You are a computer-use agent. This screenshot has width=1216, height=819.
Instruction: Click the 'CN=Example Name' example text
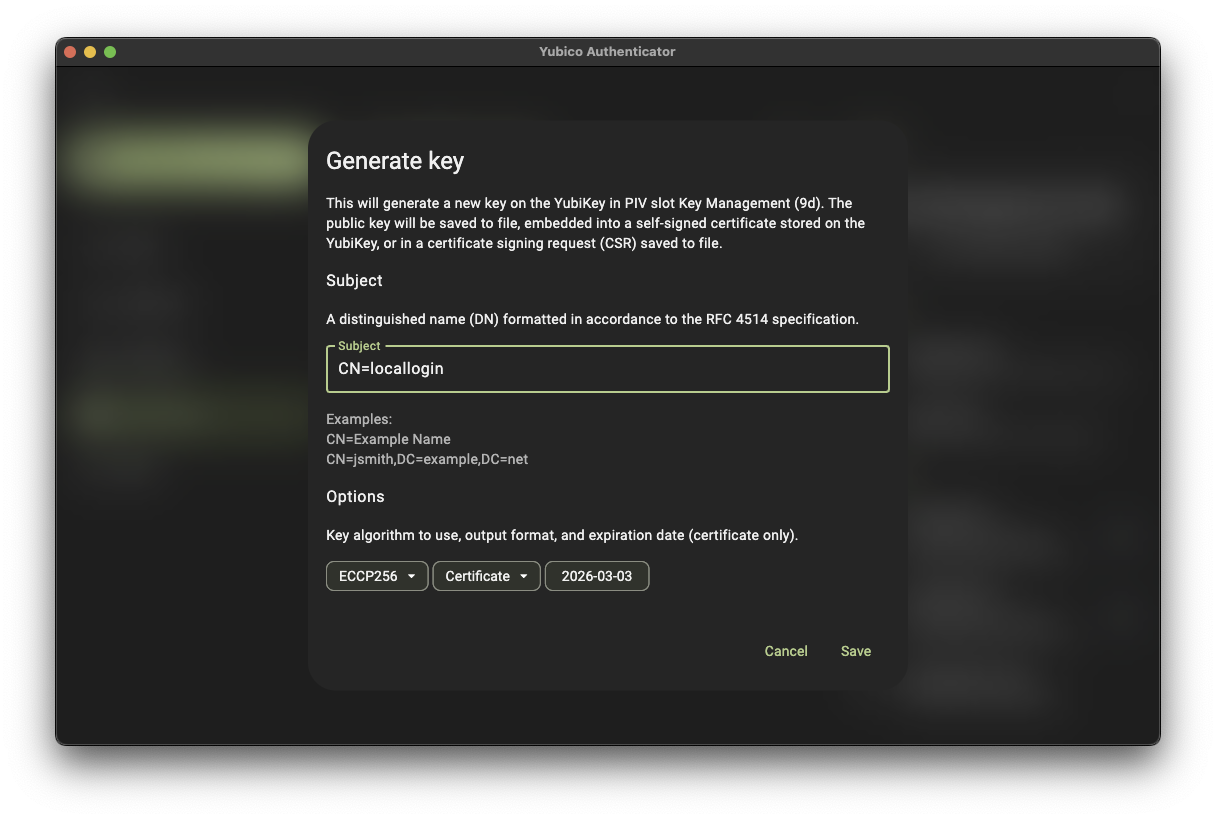pyautogui.click(x=388, y=439)
